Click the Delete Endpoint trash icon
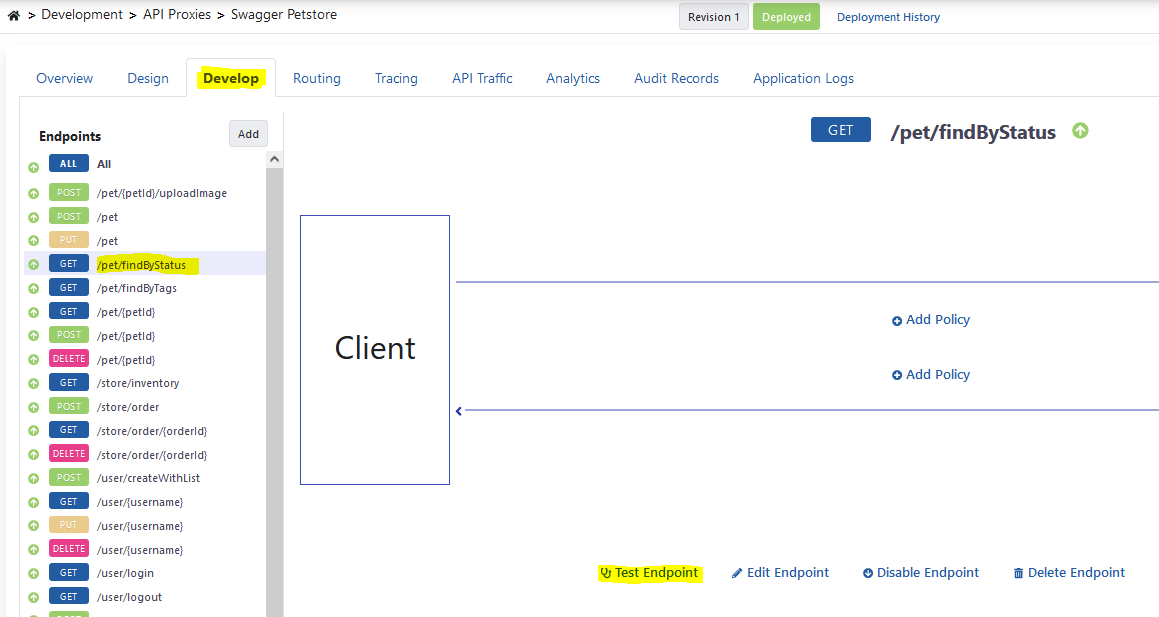The image size is (1159, 617). point(1018,572)
